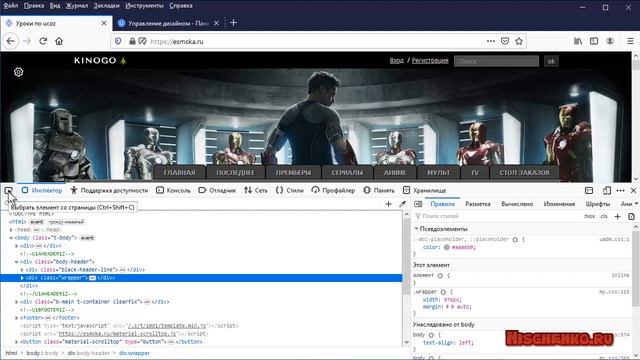Open the Хранилище tab
Viewport: 640px width, 360px height.
[424, 191]
